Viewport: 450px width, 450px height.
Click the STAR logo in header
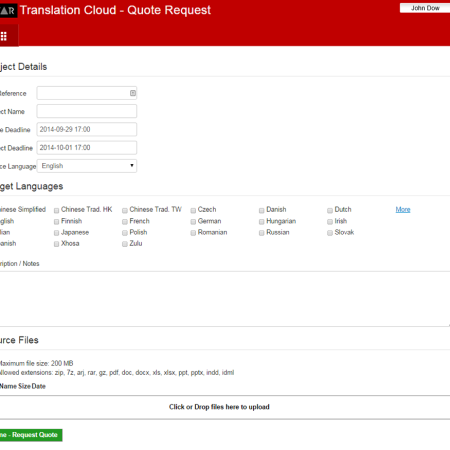[8, 11]
